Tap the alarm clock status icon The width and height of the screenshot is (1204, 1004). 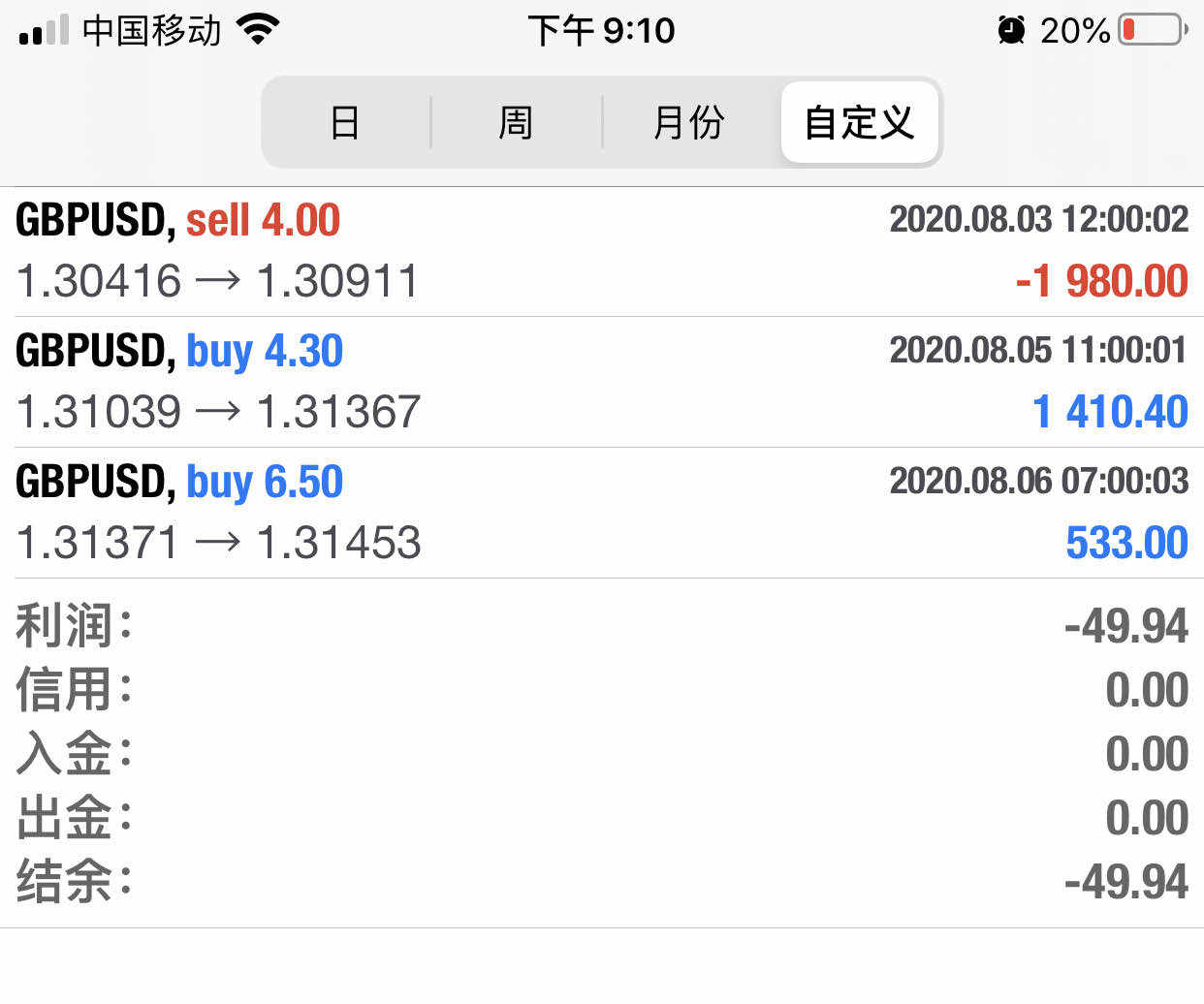point(1011,31)
